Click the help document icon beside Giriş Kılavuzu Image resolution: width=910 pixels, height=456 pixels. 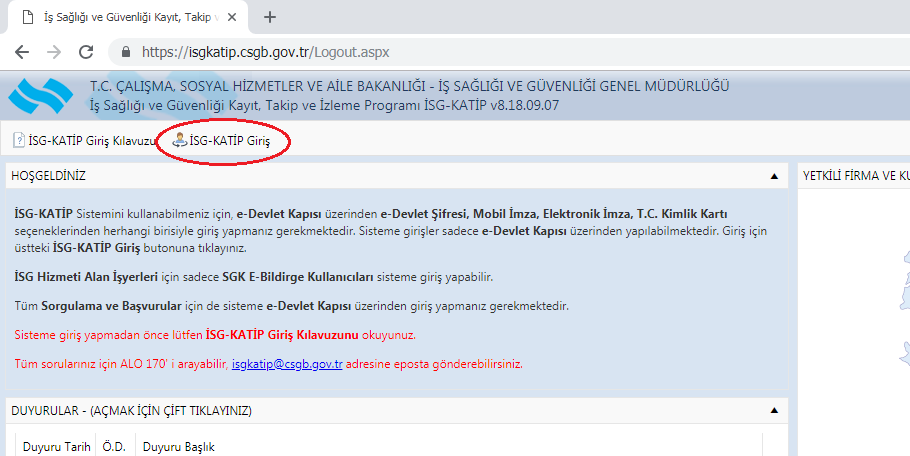19,140
